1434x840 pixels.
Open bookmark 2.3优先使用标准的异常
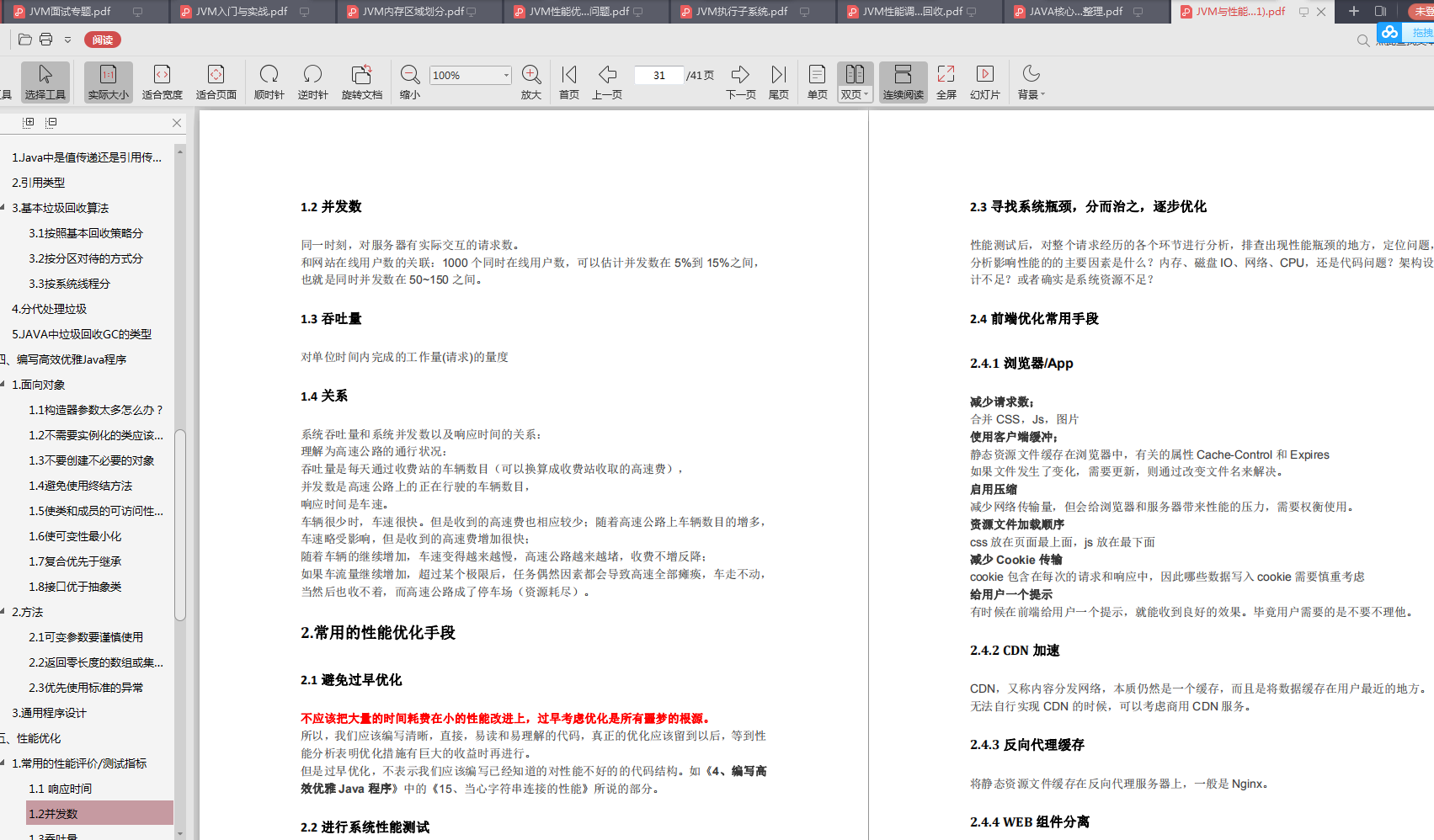click(86, 688)
